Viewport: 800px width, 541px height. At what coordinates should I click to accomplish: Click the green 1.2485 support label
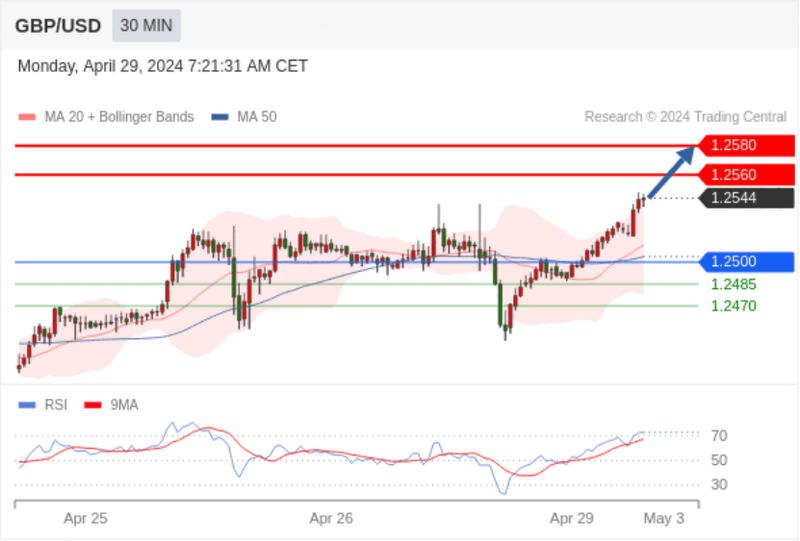point(734,284)
